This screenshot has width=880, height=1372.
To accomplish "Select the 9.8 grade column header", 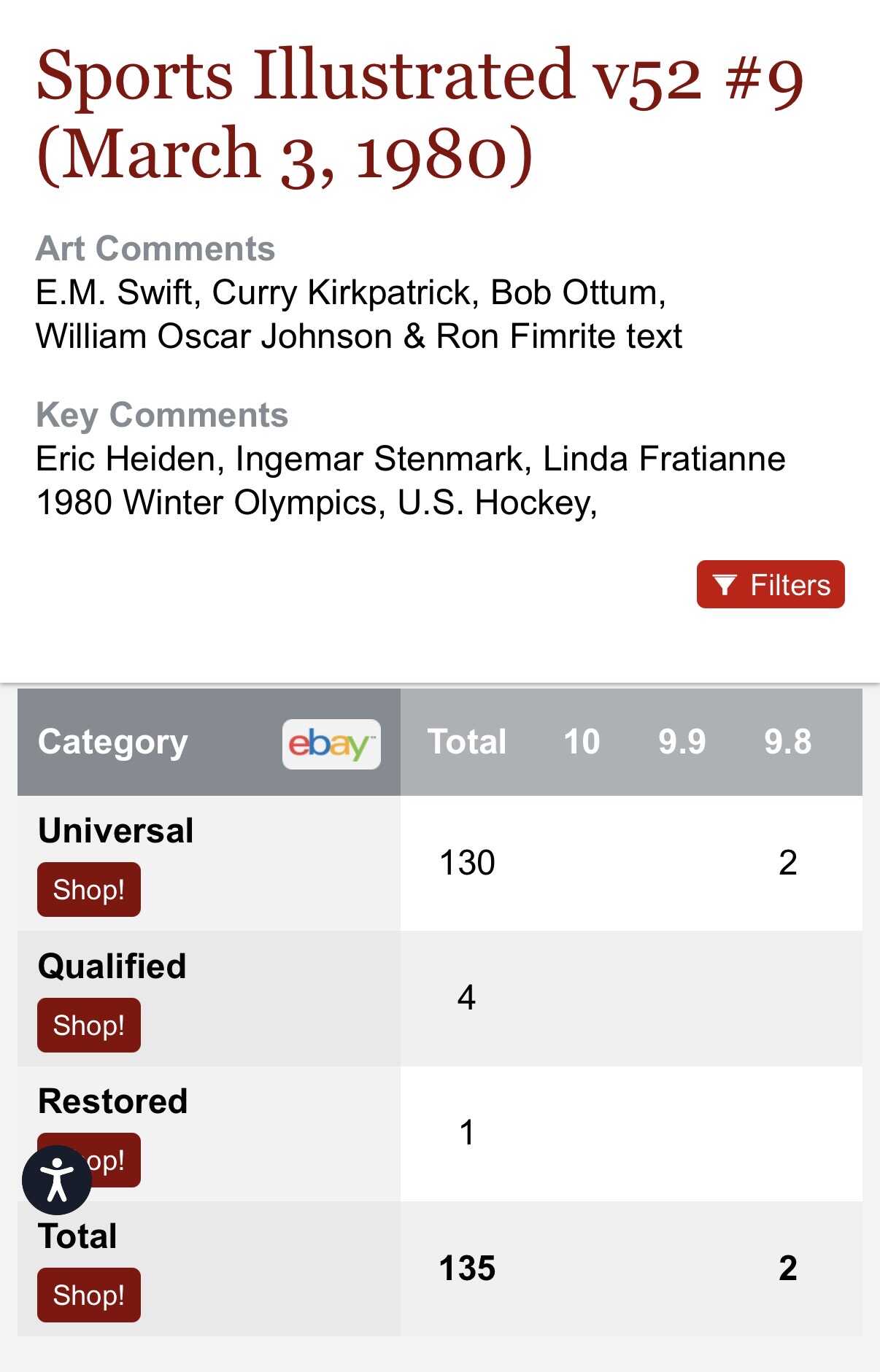I will (787, 742).
